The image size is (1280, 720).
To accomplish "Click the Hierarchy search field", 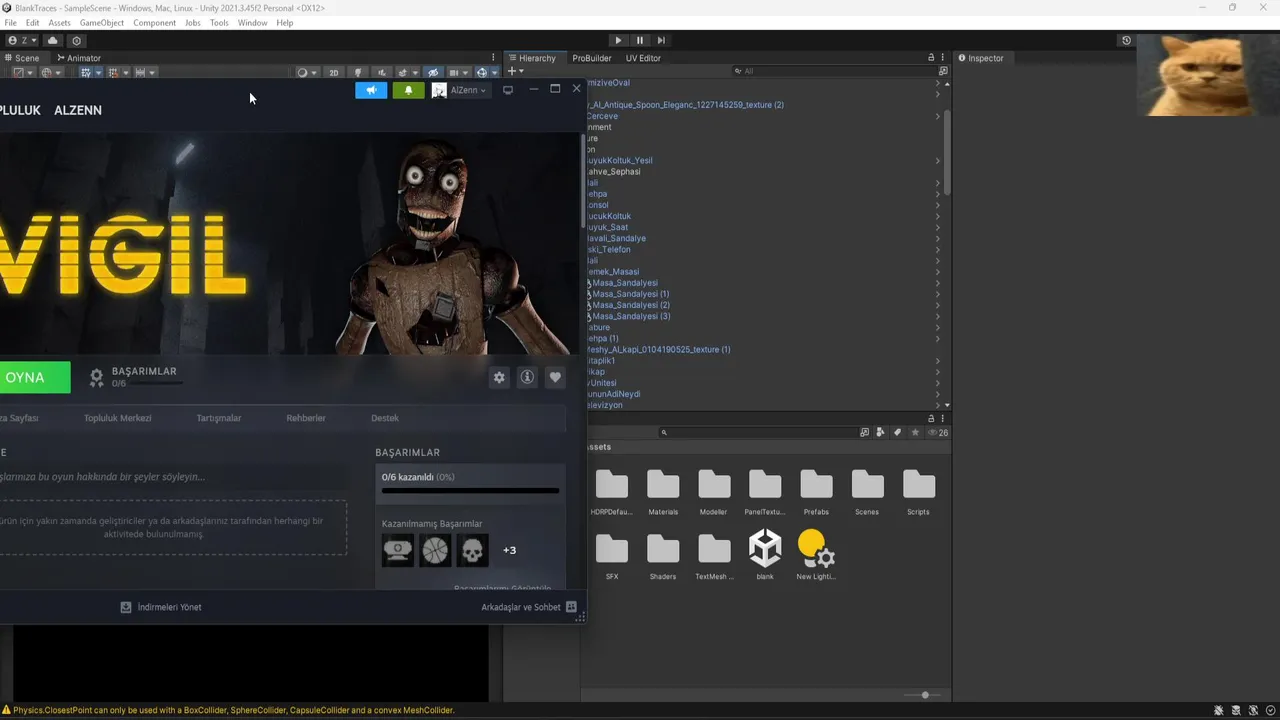I will tap(834, 71).
